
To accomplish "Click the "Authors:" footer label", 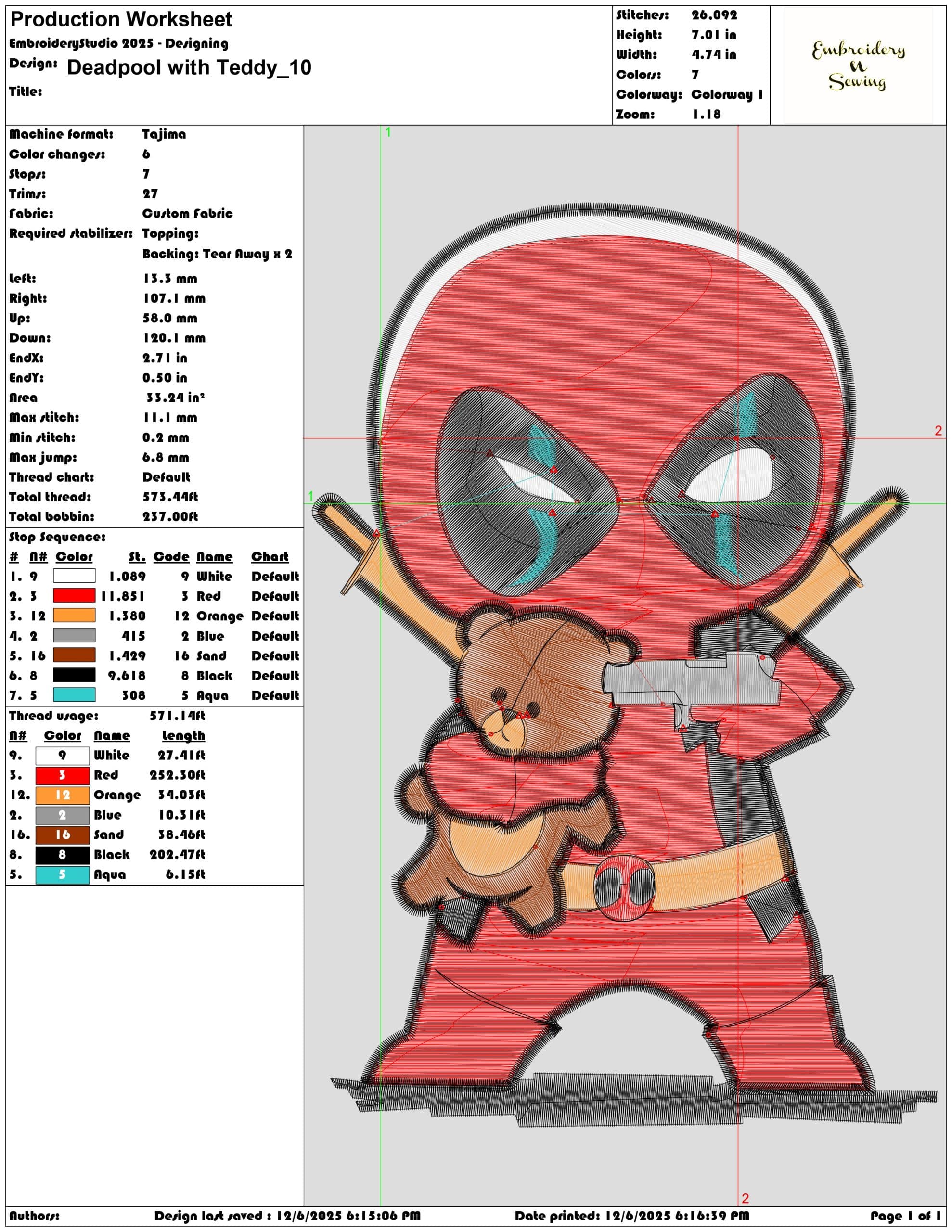I will point(34,1216).
